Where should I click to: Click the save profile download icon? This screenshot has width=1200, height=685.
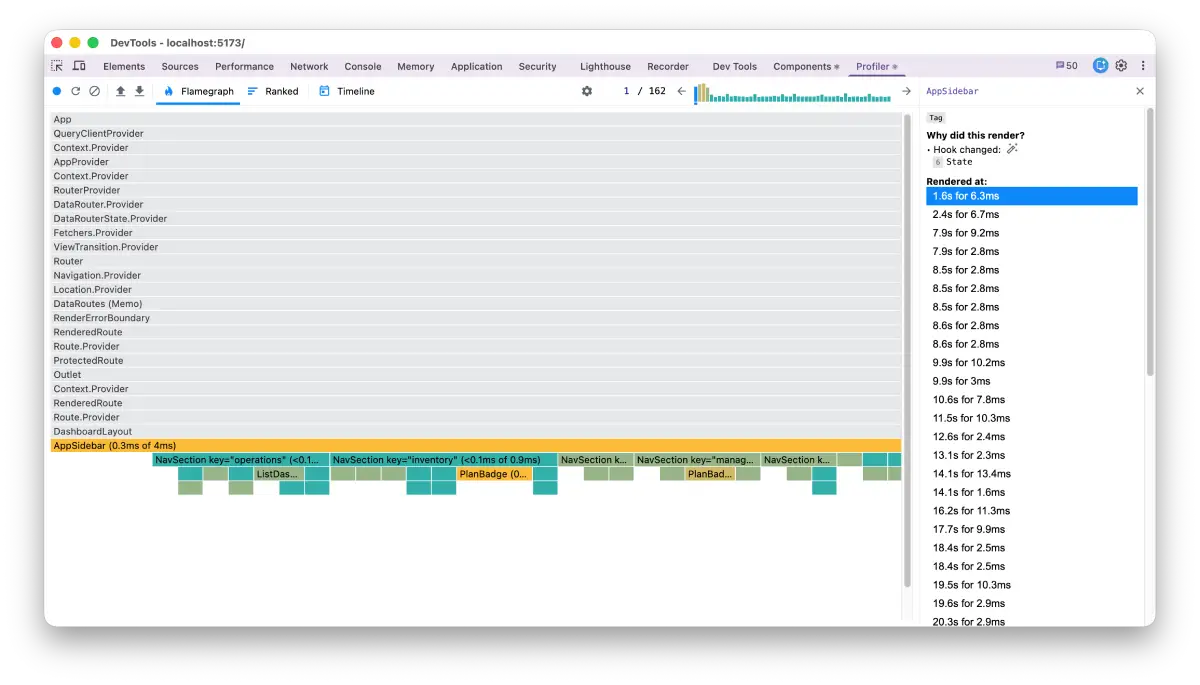click(139, 91)
